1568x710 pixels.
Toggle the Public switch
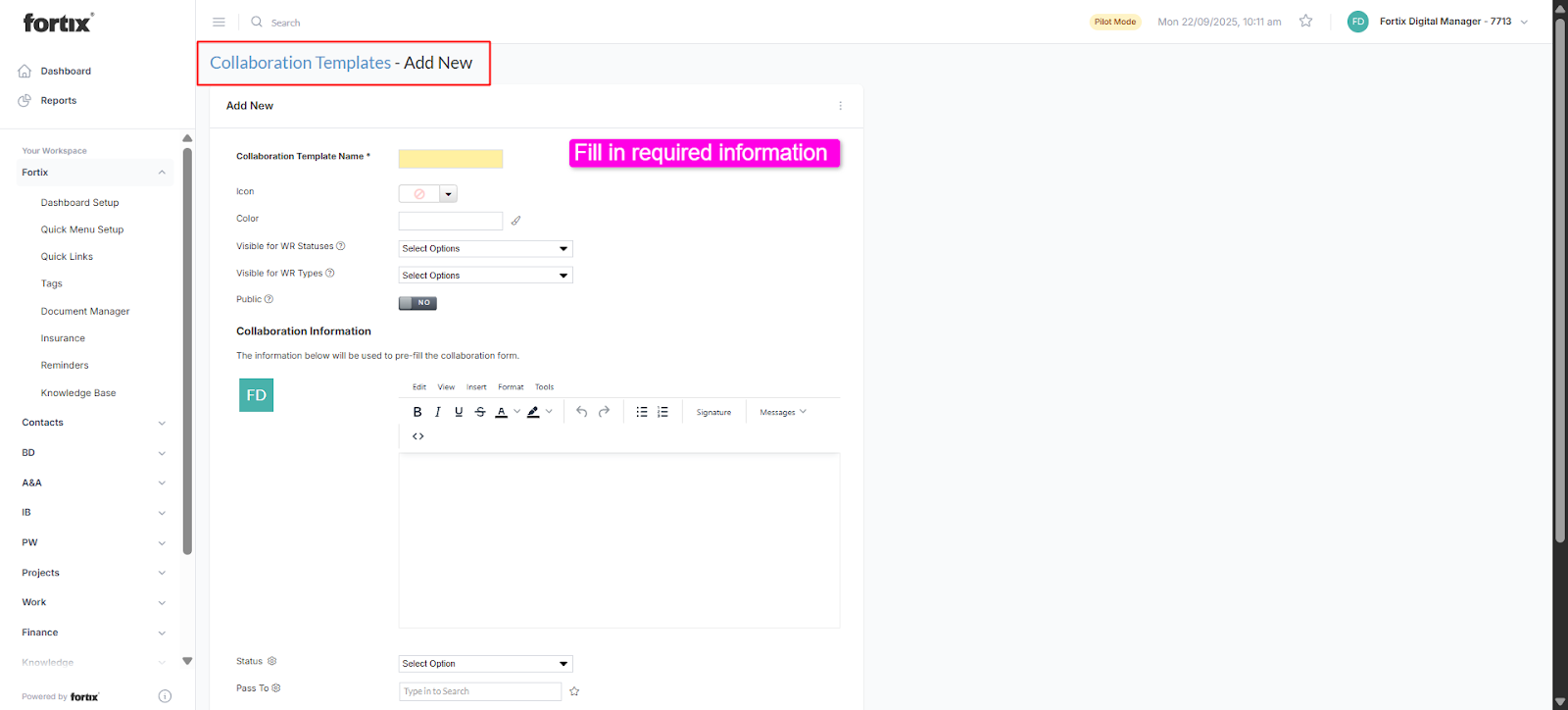[x=417, y=303]
